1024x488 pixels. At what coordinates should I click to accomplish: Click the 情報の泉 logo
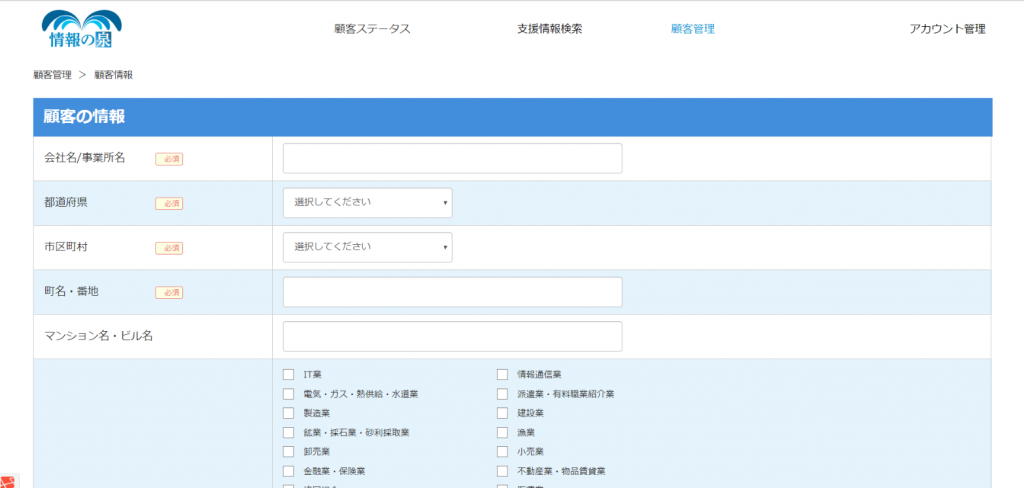tap(81, 29)
